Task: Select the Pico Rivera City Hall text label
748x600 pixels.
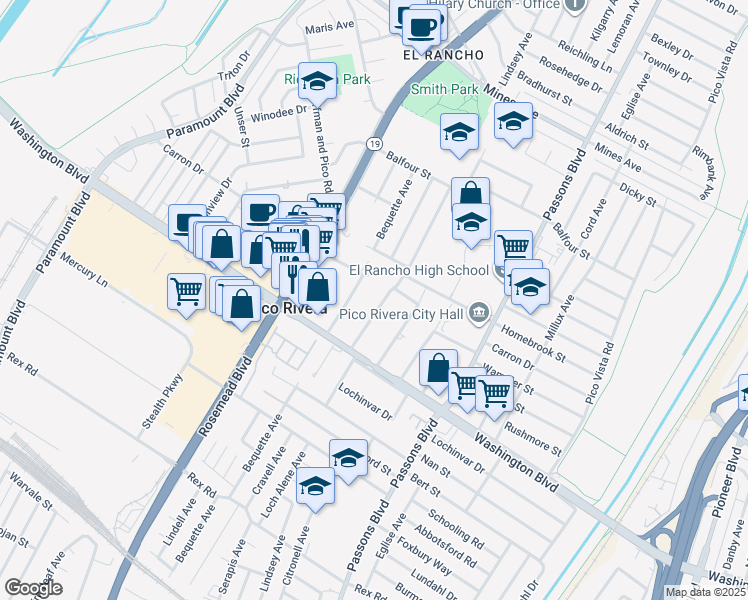Action: point(401,315)
